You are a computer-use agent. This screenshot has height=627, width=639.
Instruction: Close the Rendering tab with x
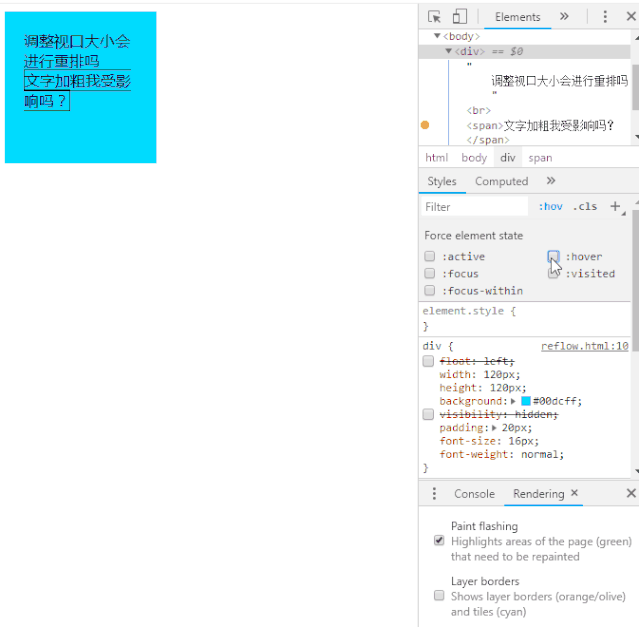click(x=574, y=493)
